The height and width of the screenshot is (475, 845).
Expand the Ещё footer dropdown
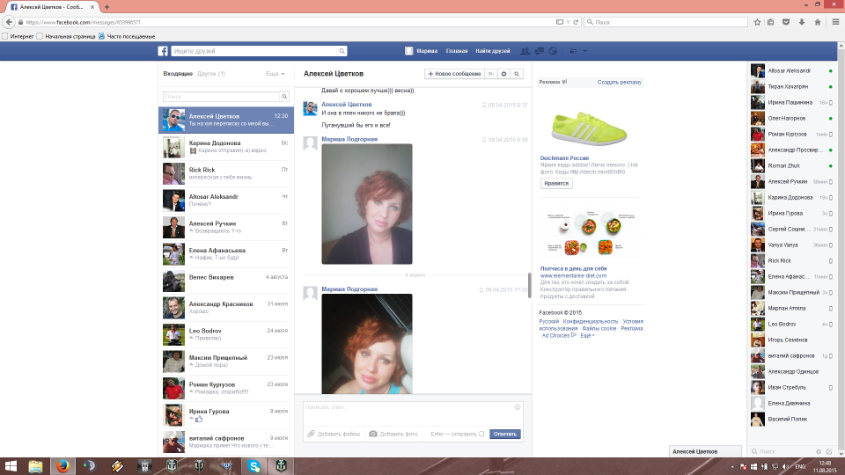[587, 335]
